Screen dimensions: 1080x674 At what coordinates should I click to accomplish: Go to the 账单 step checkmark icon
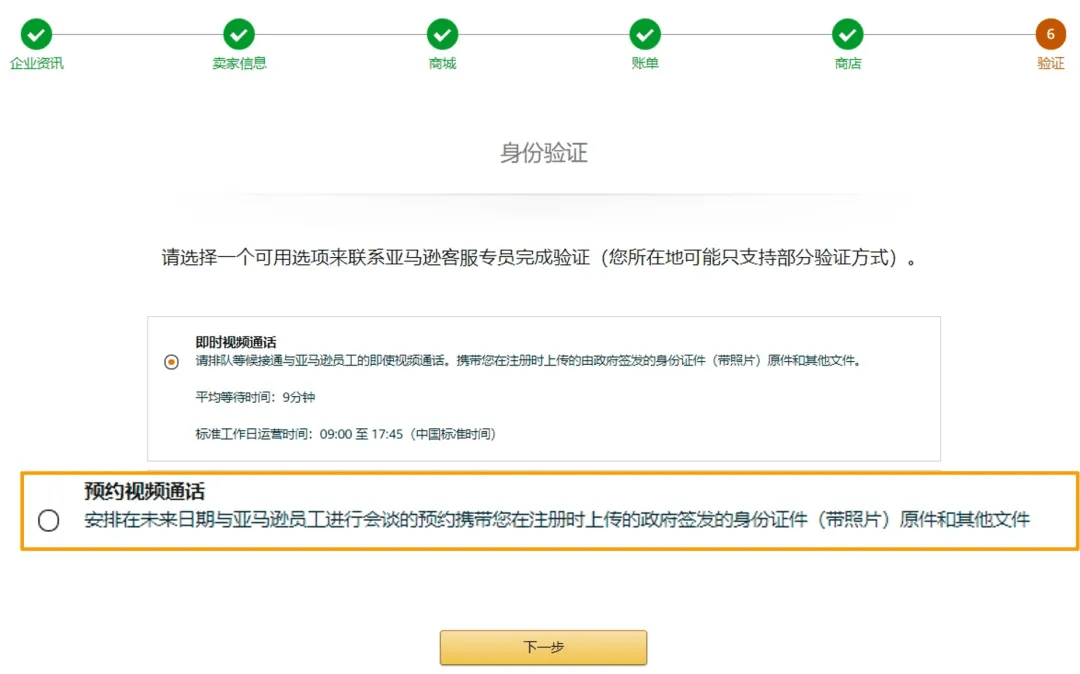[645, 34]
